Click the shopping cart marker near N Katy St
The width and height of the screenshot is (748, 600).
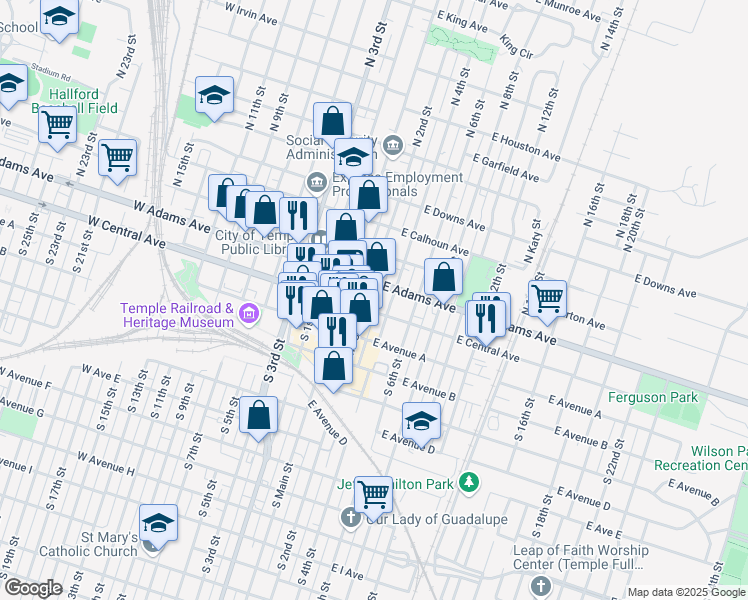point(547,297)
